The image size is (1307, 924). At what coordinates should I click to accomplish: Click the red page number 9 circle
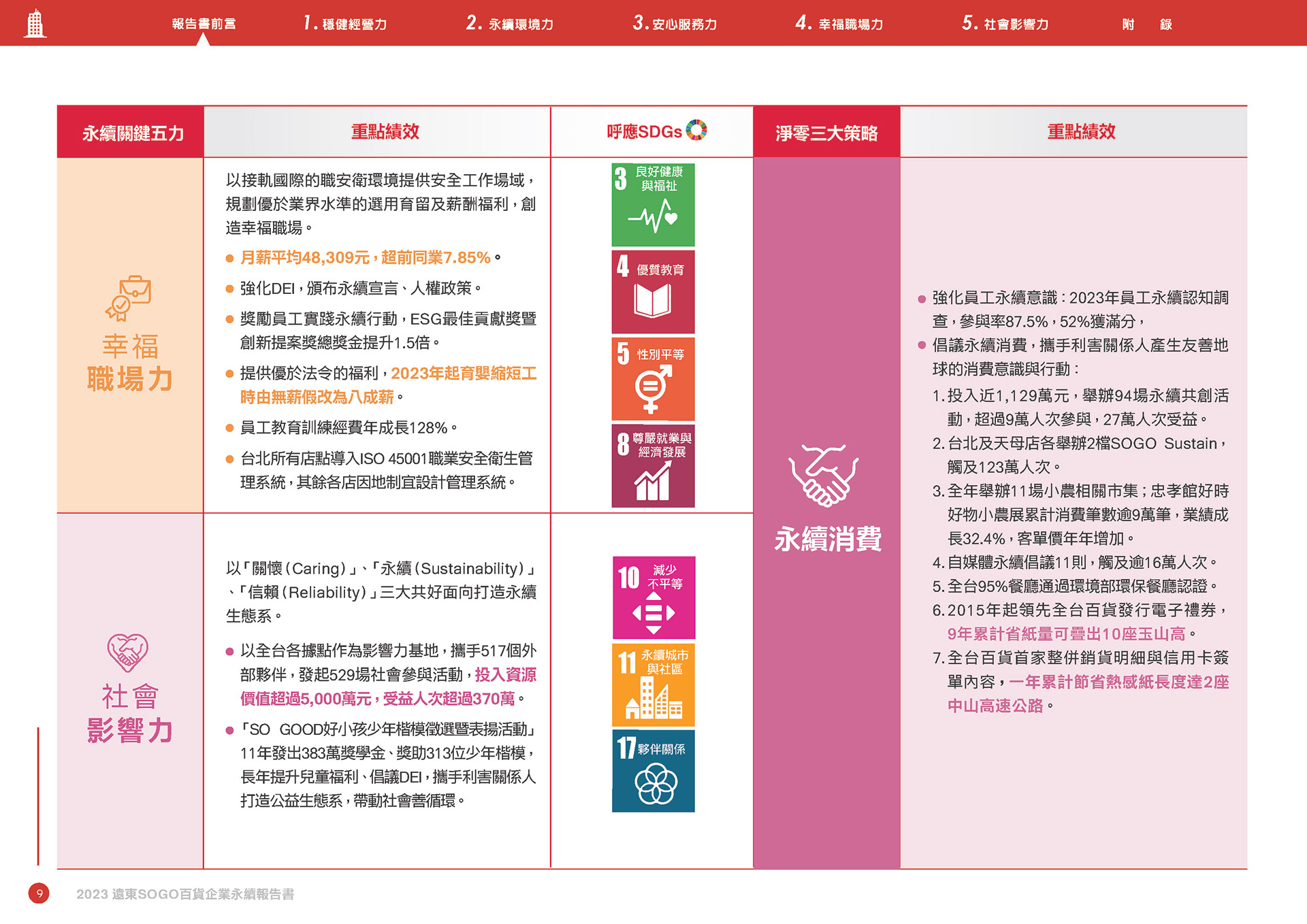coord(39,893)
